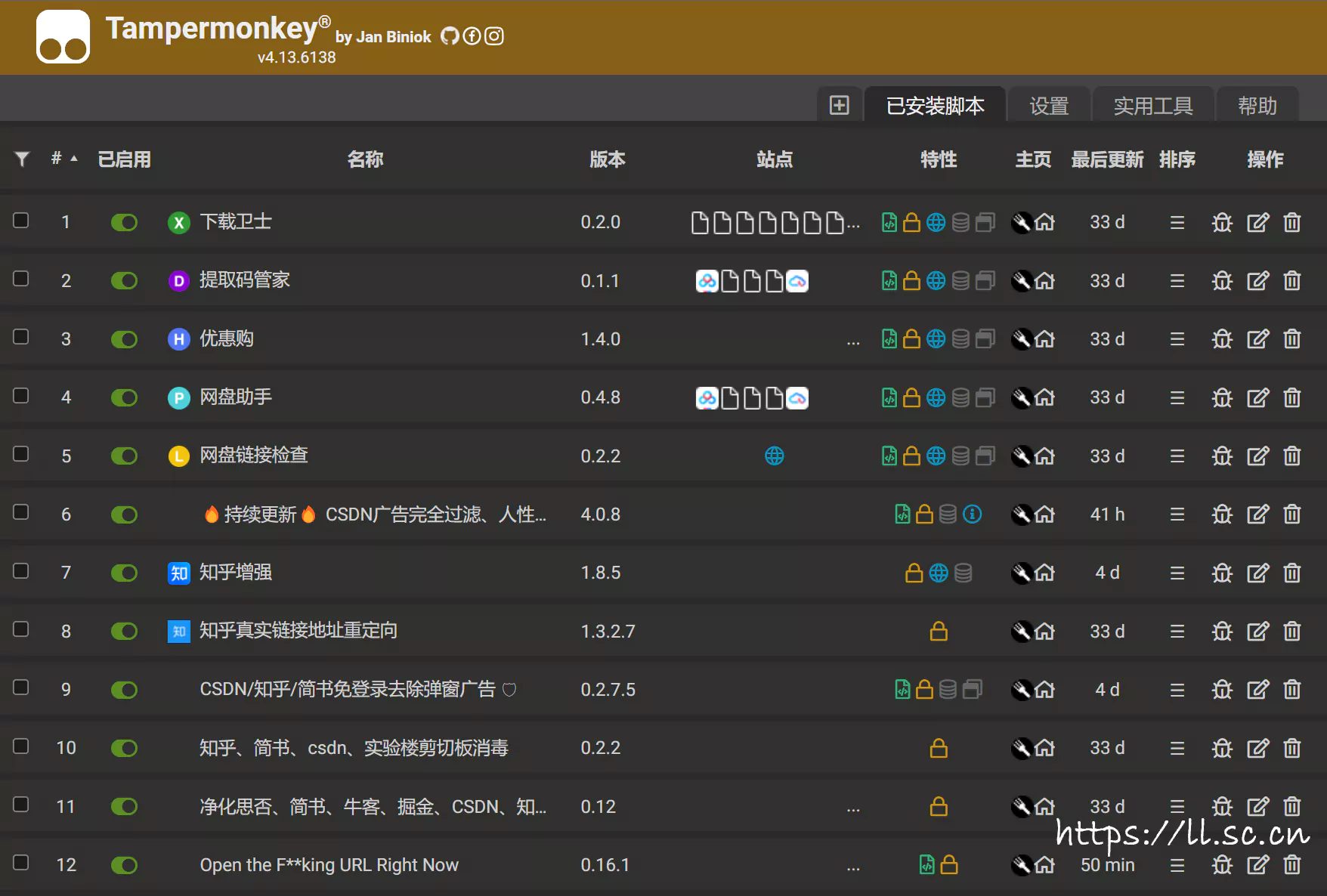The height and width of the screenshot is (896, 1327).
Task: Expand site list ellipsis for 下载卫士
Action: click(x=853, y=223)
